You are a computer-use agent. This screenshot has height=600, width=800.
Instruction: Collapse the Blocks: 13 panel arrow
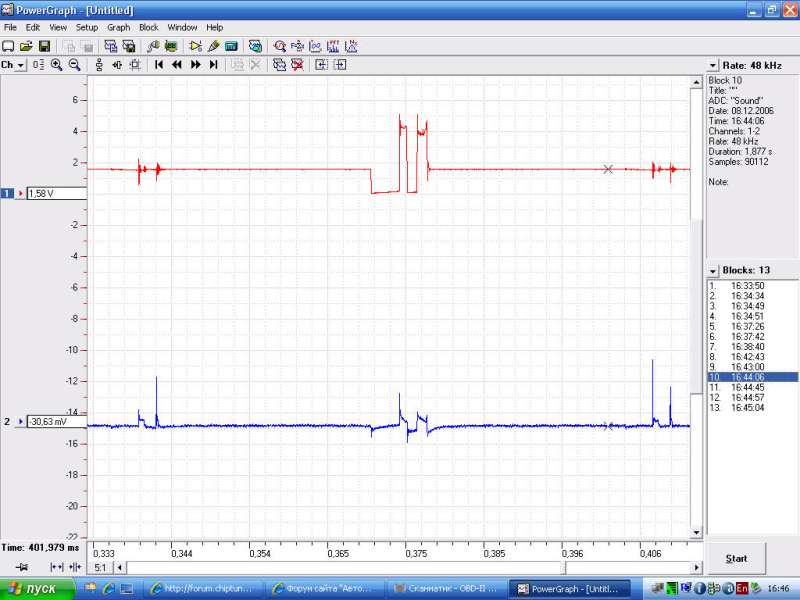pyautogui.click(x=712, y=270)
